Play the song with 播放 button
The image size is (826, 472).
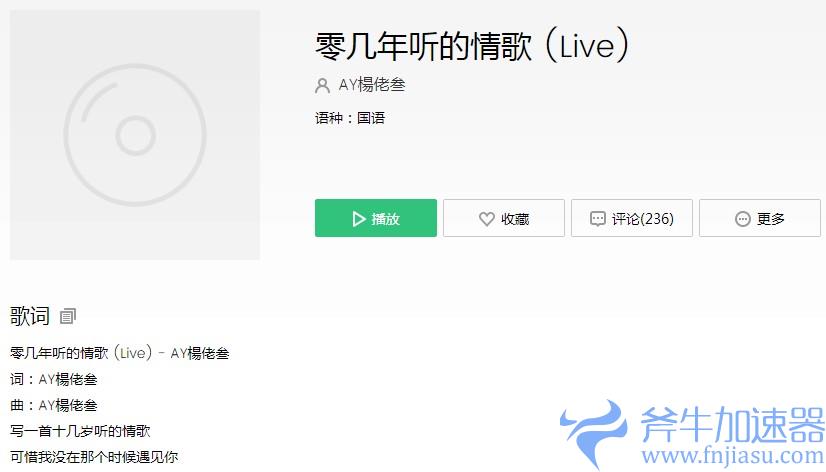tap(376, 218)
